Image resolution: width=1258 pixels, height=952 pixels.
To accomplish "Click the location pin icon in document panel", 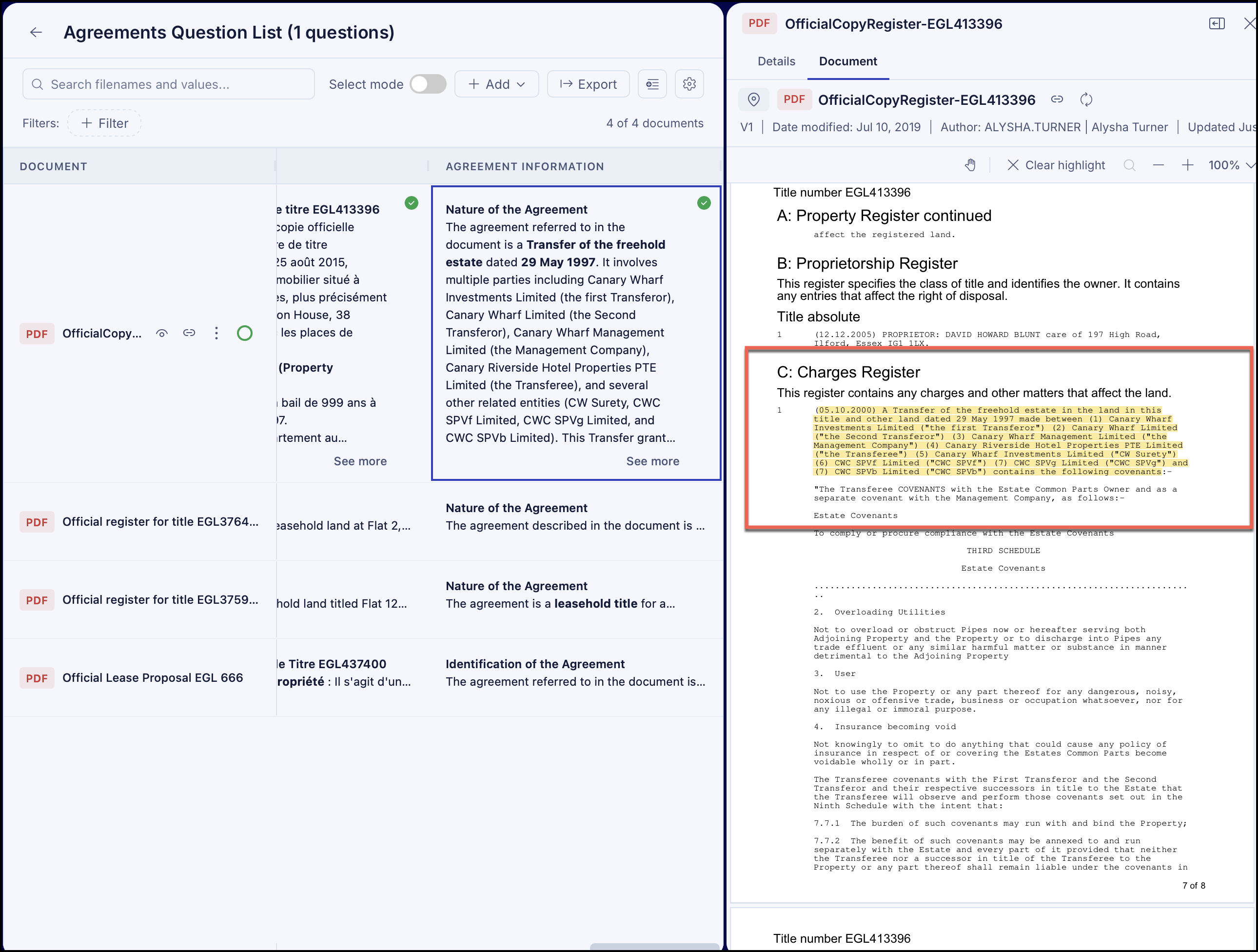I will point(753,99).
